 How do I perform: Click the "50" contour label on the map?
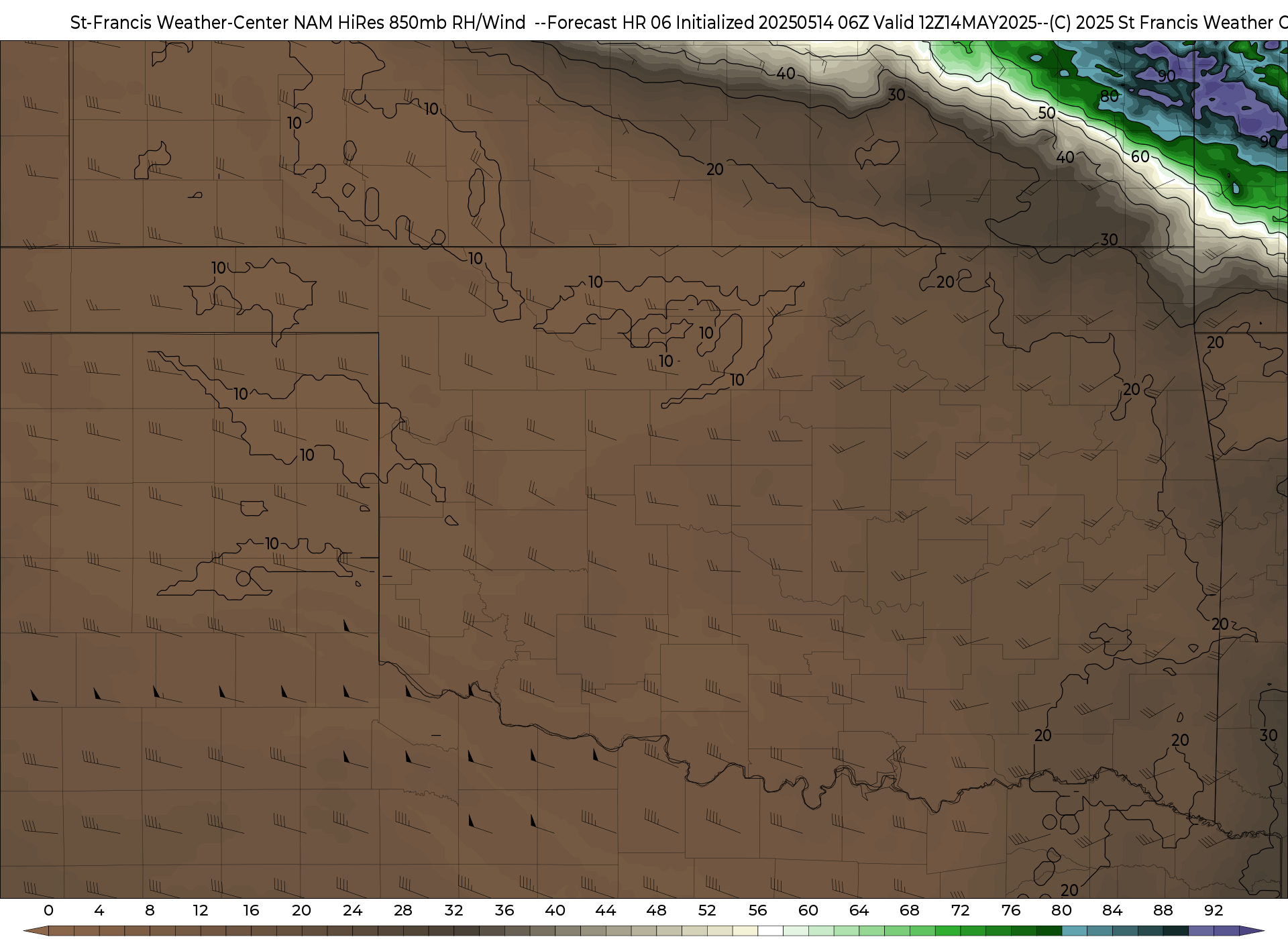click(1046, 113)
